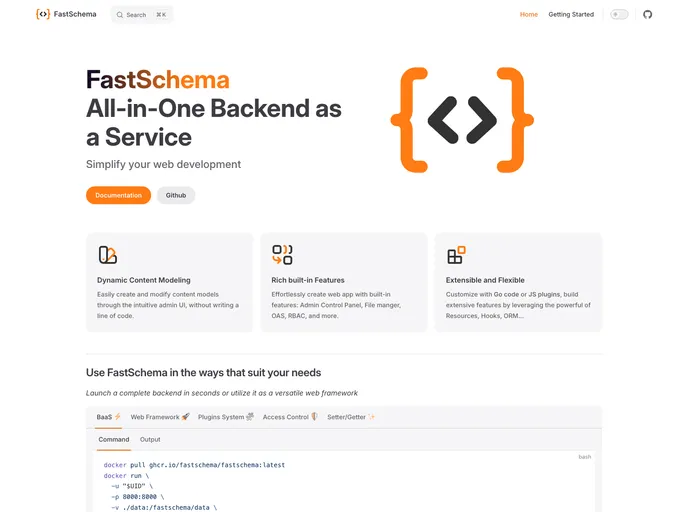This screenshot has height=512, width=688.
Task: Click the heading 'Use FastSchema in the ways'
Action: [204, 373]
